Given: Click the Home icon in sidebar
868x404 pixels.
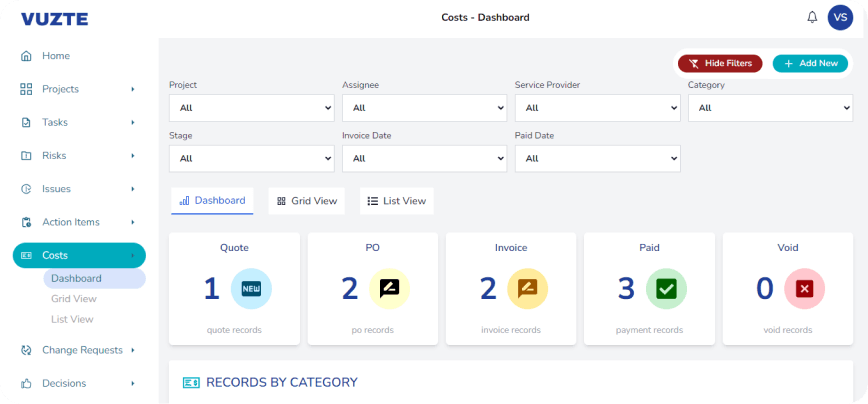Looking at the screenshot, I should click(26, 56).
